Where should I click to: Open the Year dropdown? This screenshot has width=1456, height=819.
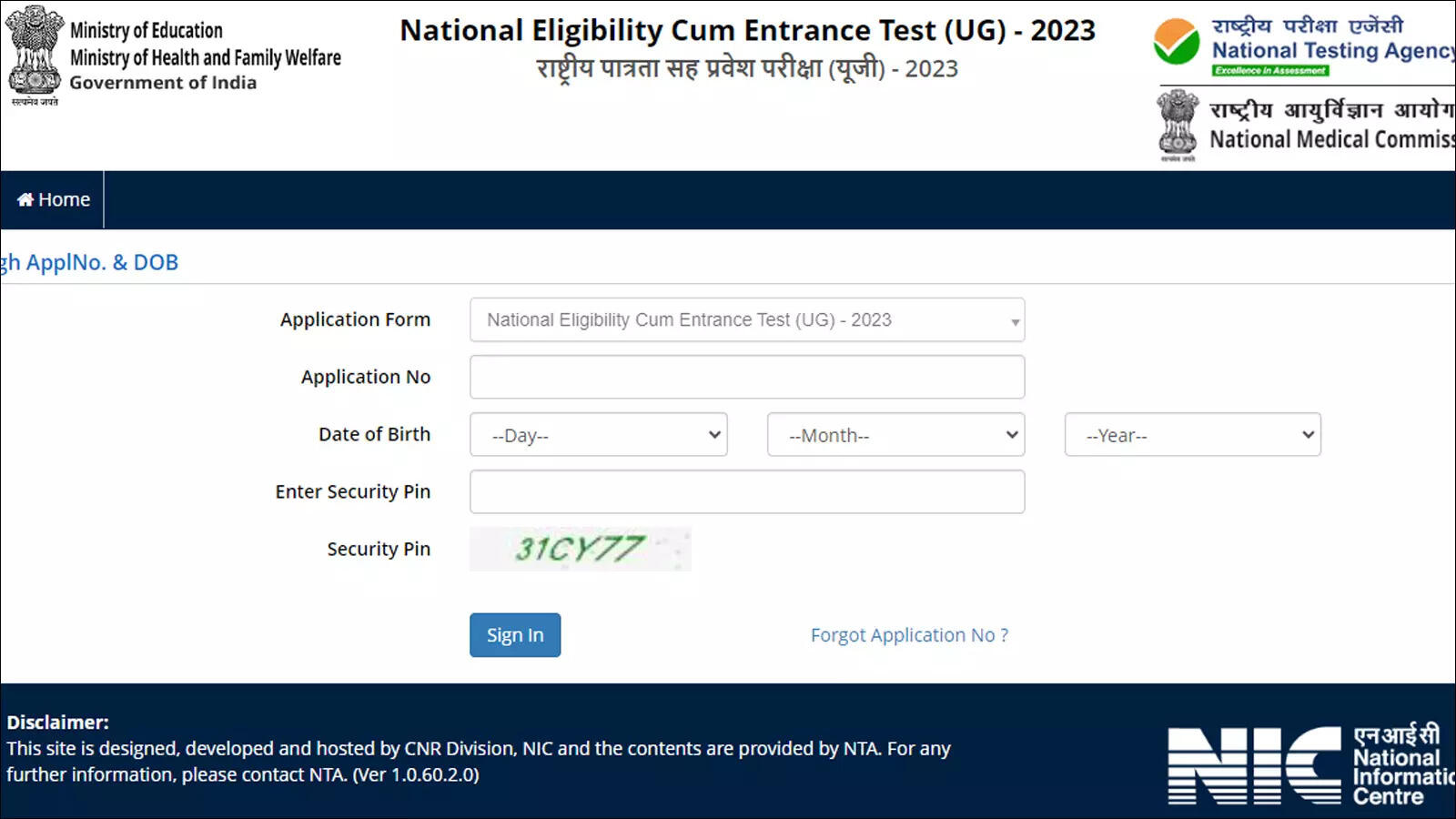point(1193,435)
